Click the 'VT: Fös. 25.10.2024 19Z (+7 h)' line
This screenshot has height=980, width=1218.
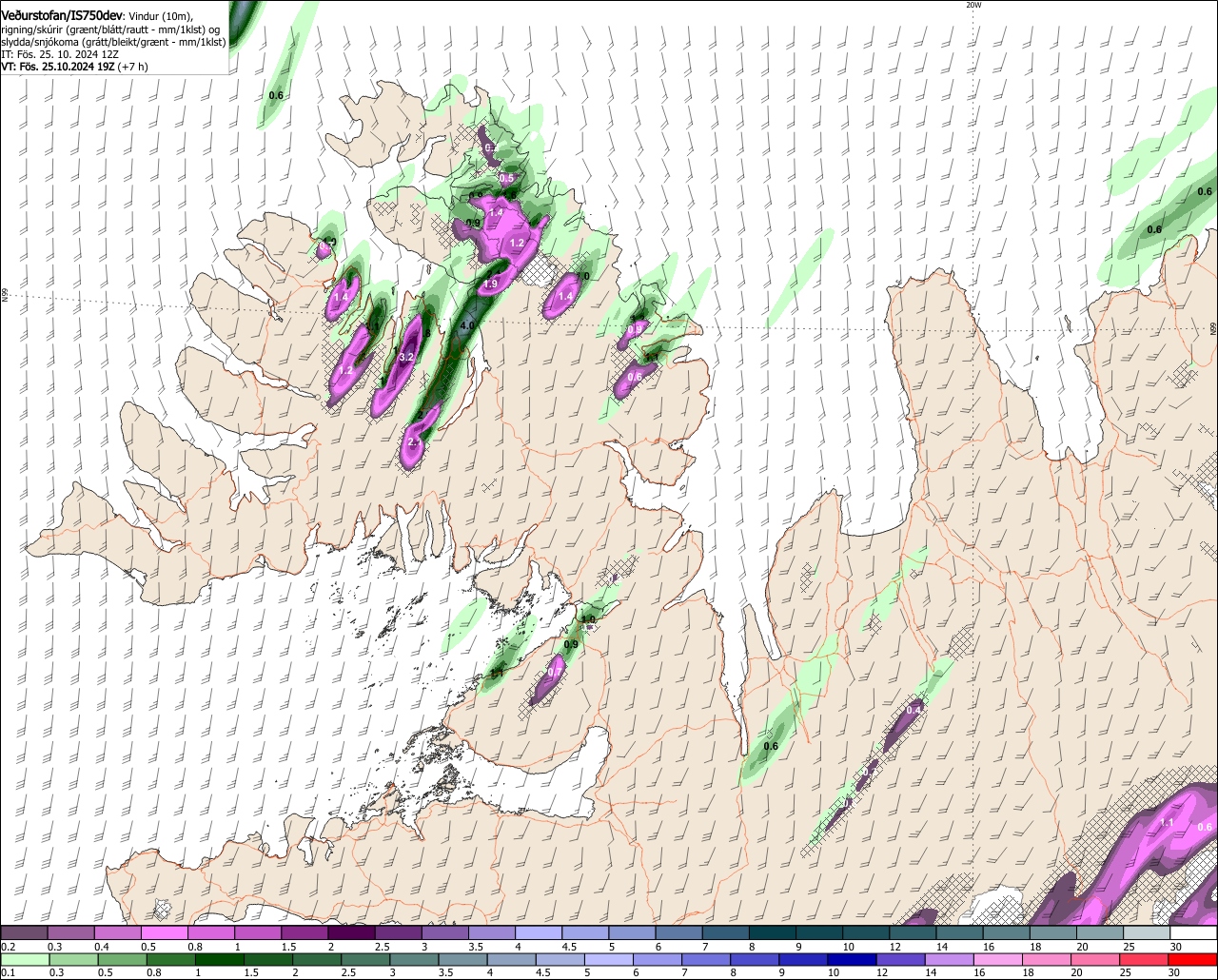[74, 67]
